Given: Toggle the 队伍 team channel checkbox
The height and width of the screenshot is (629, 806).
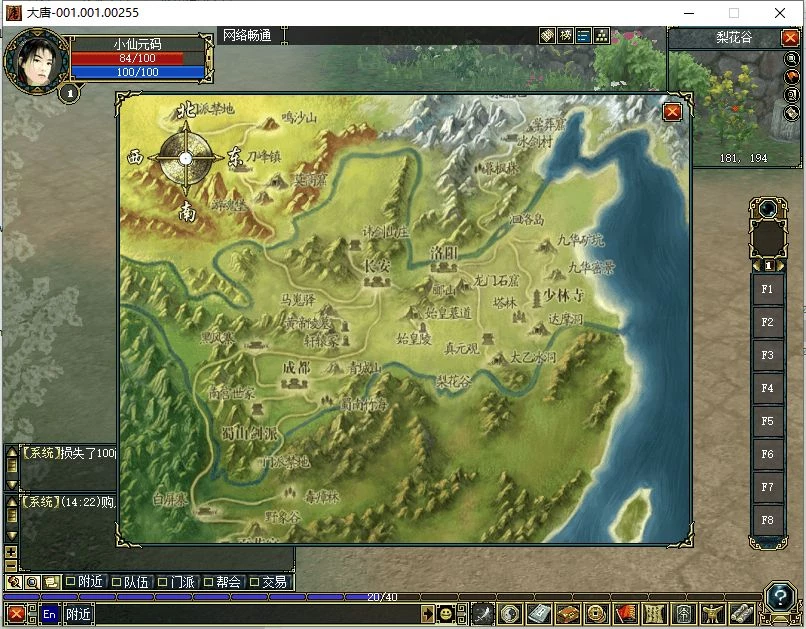Looking at the screenshot, I should [117, 582].
